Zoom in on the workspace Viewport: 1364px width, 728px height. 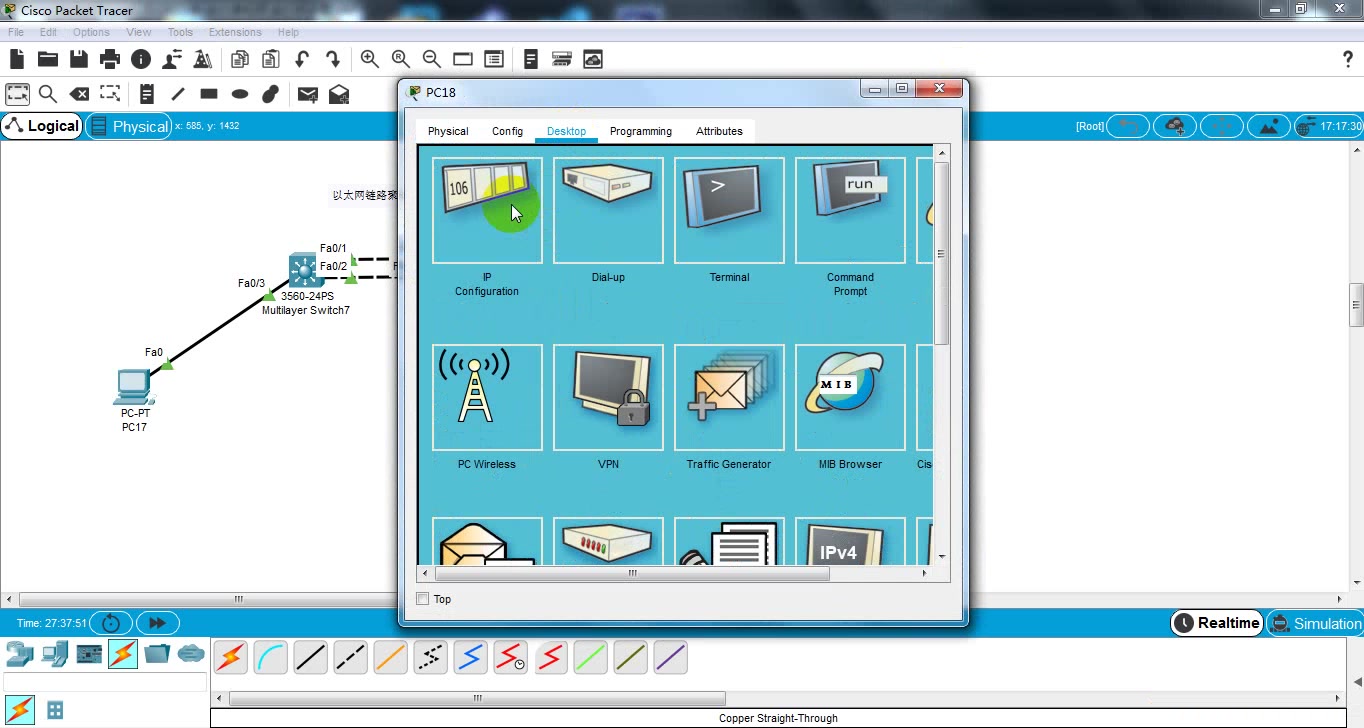(370, 60)
